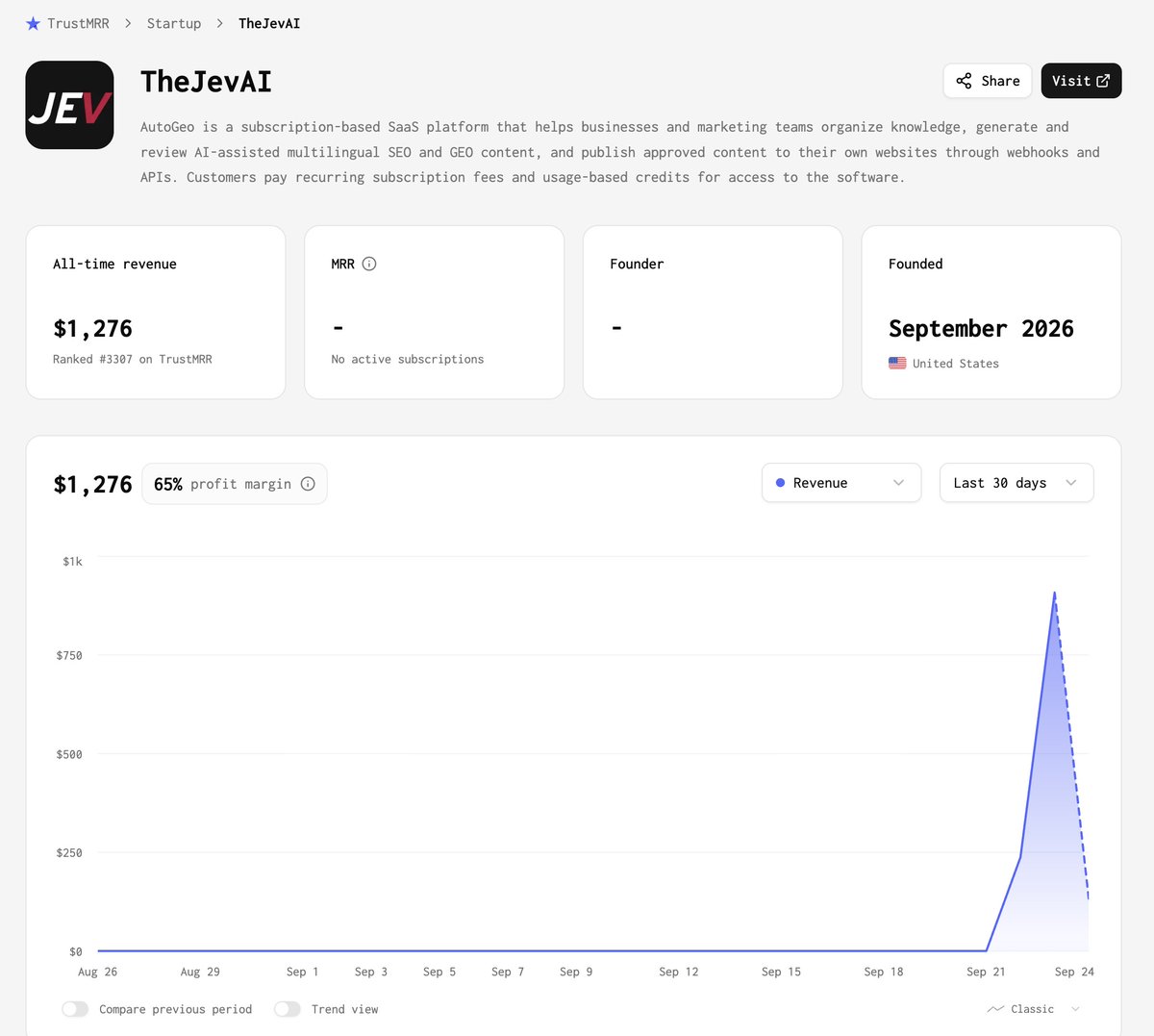
Task: Click the All-time revenue $1,276 value
Action: point(92,329)
